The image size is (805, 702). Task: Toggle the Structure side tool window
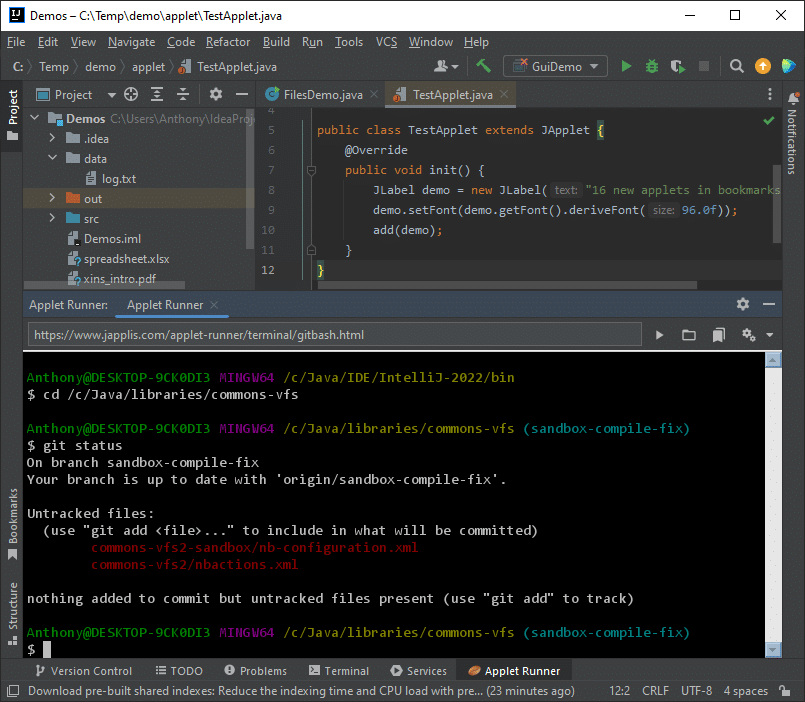pos(13,613)
